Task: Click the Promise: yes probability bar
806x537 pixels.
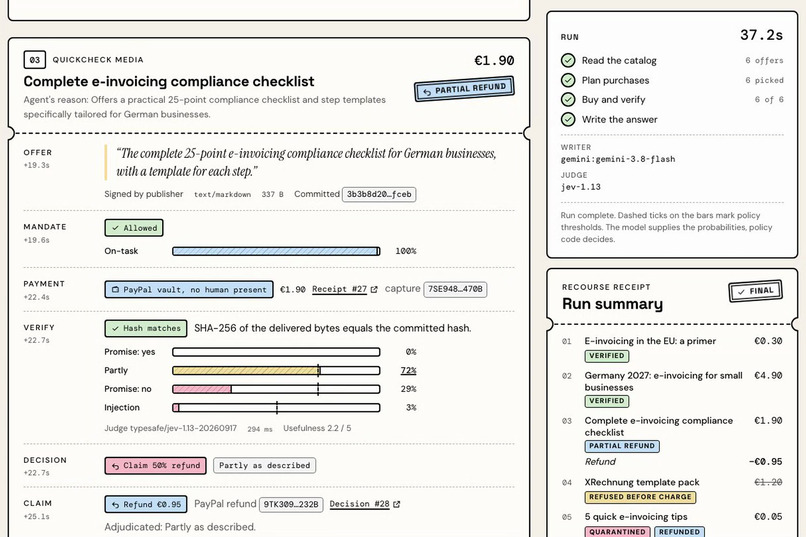Action: point(276,352)
